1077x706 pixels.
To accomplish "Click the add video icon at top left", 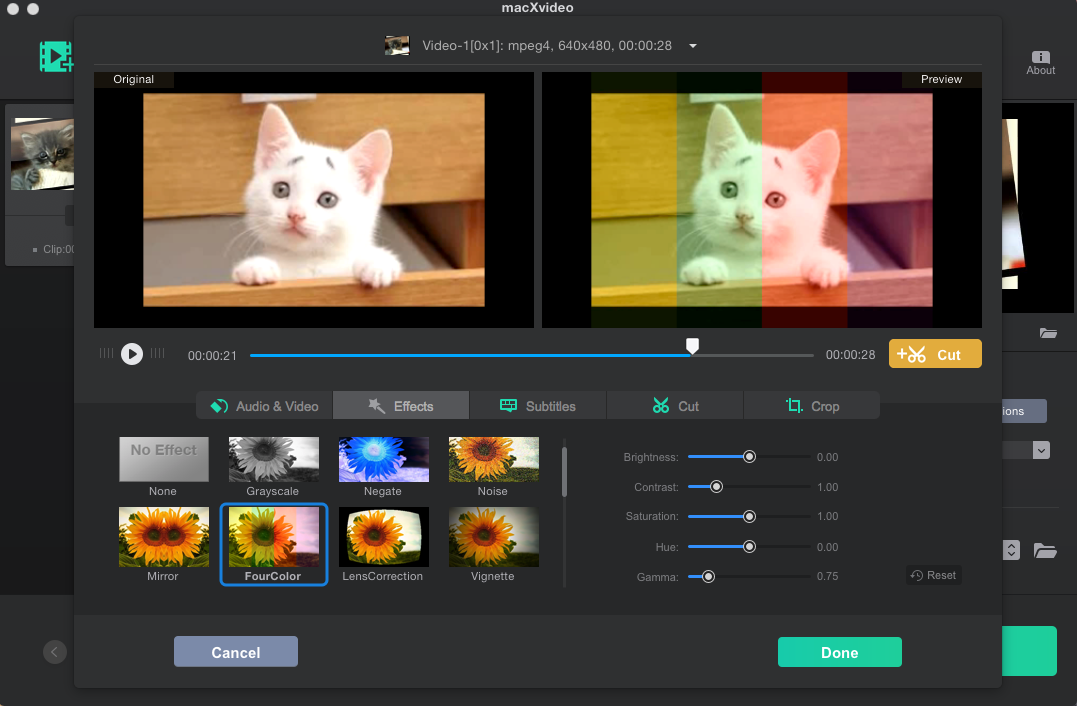I will click(x=56, y=56).
